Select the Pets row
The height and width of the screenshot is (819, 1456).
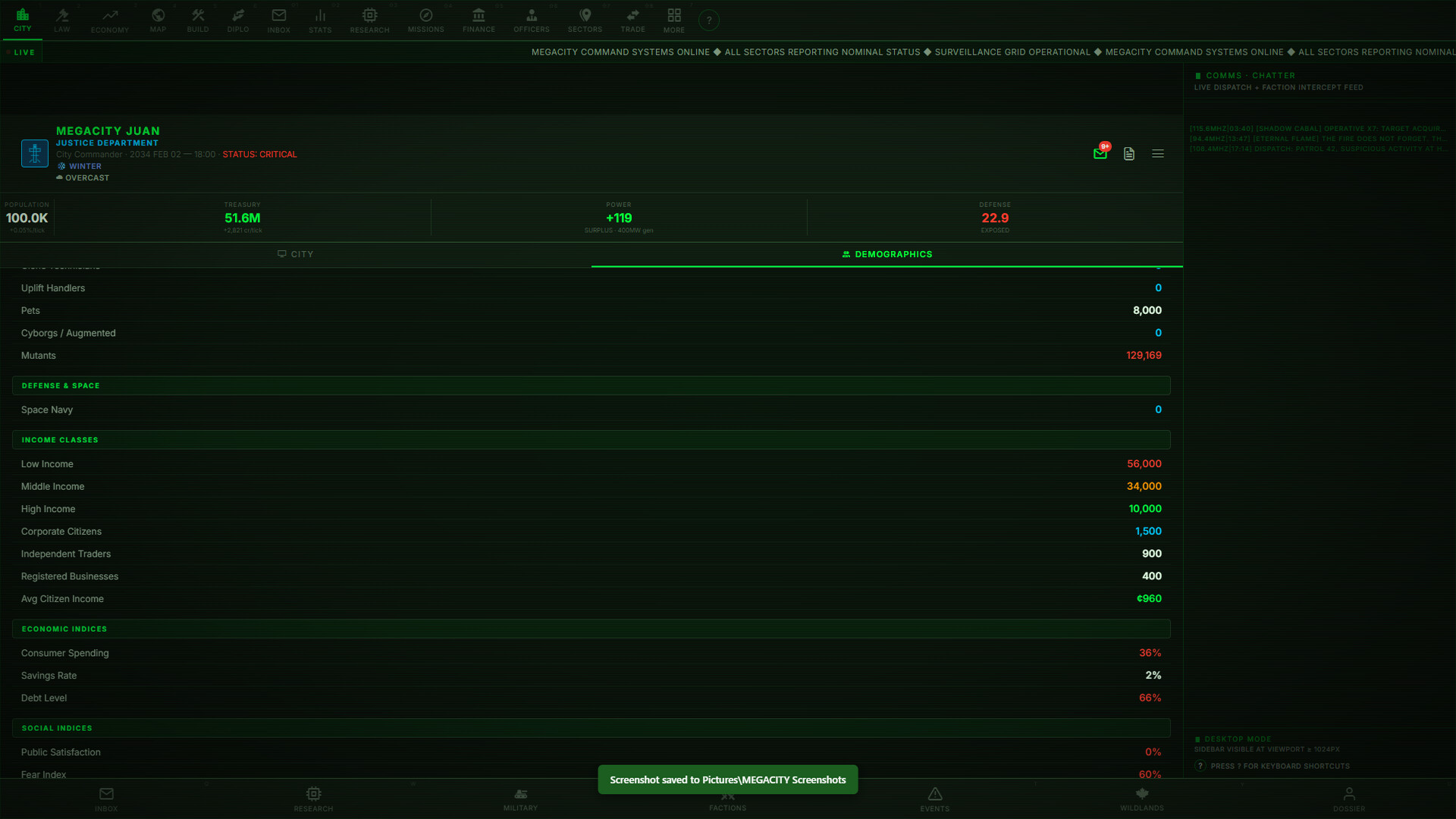click(591, 310)
